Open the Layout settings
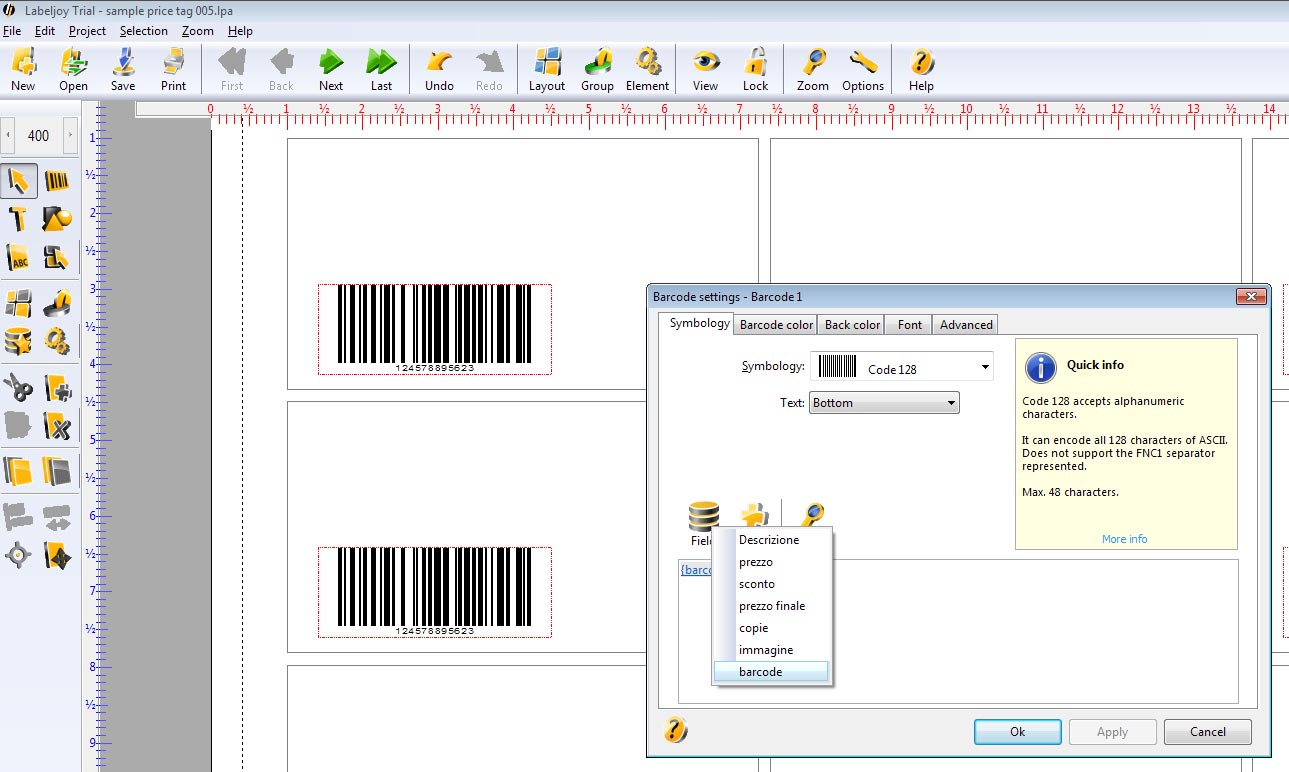The image size is (1289, 772). click(547, 70)
